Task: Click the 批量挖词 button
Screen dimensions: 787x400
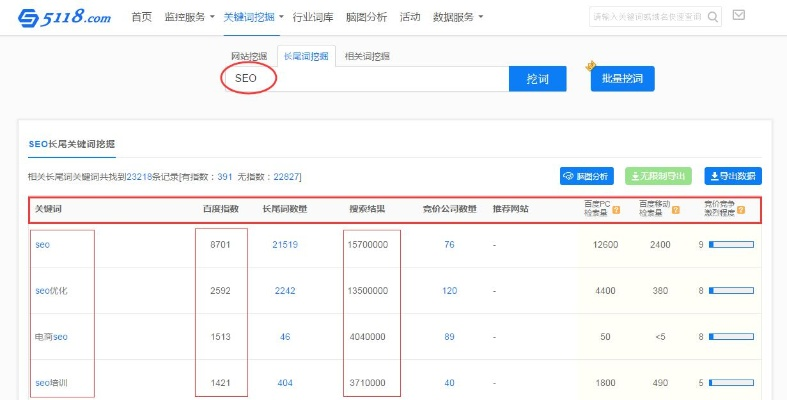Action: (622, 79)
